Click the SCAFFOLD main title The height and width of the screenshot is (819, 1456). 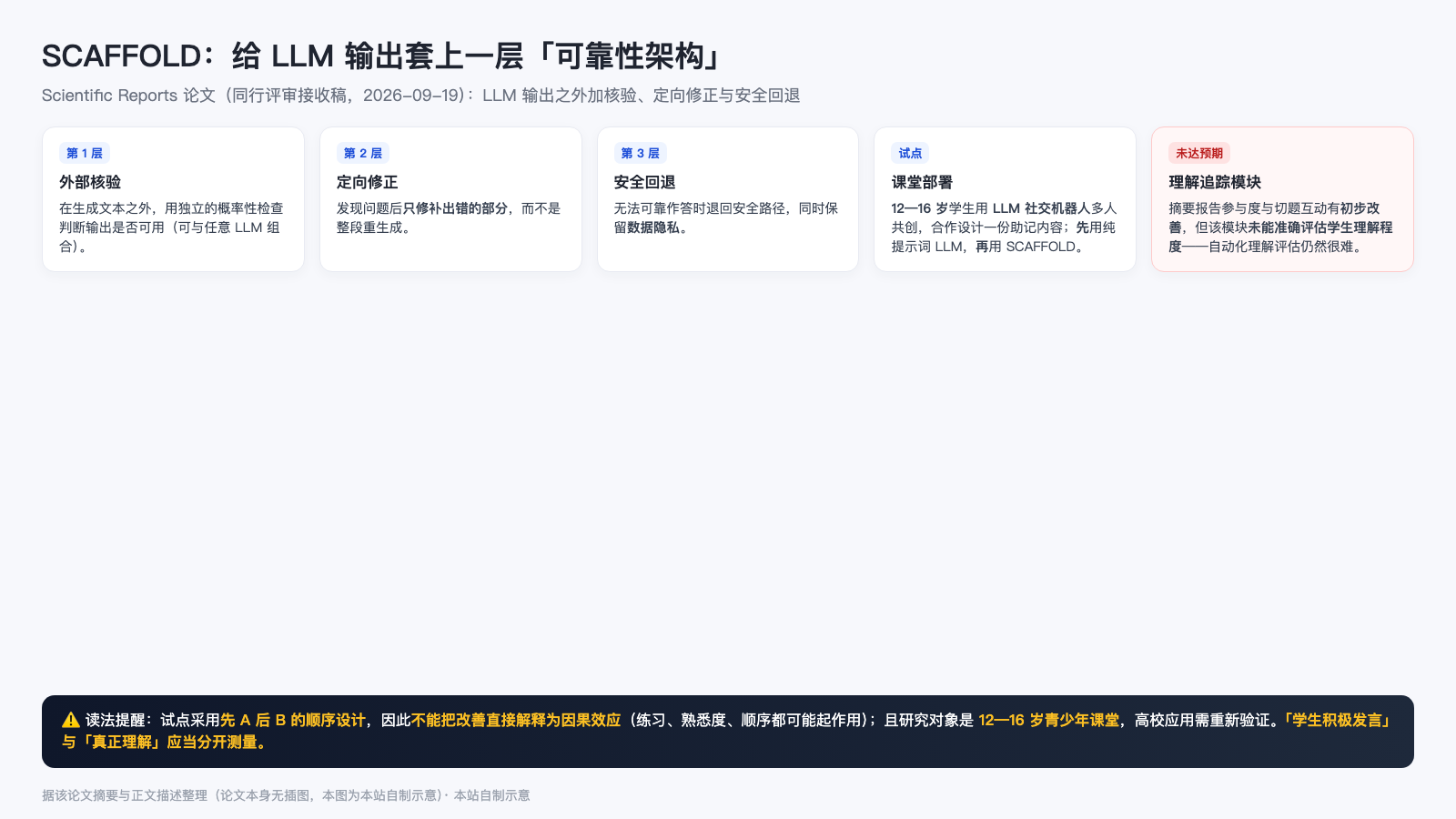(x=382, y=56)
